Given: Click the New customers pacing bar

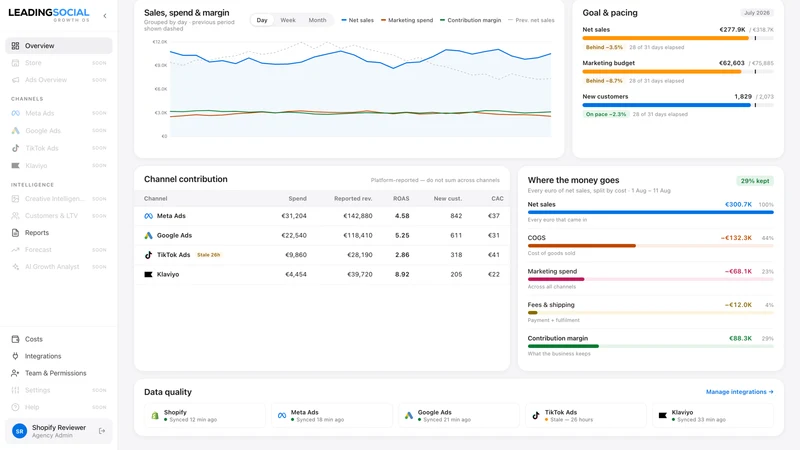Looking at the screenshot, I should pos(678,105).
